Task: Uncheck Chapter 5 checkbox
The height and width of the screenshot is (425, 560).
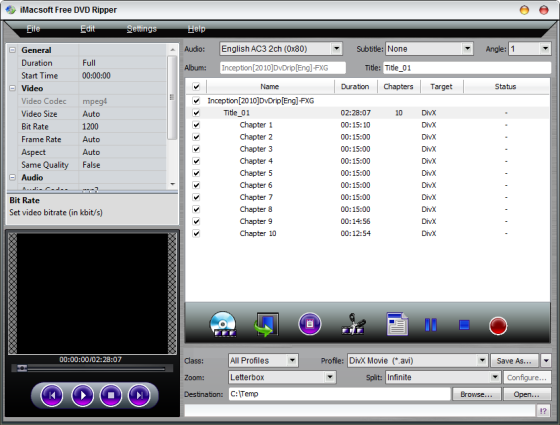Action: pyautogui.click(x=196, y=173)
